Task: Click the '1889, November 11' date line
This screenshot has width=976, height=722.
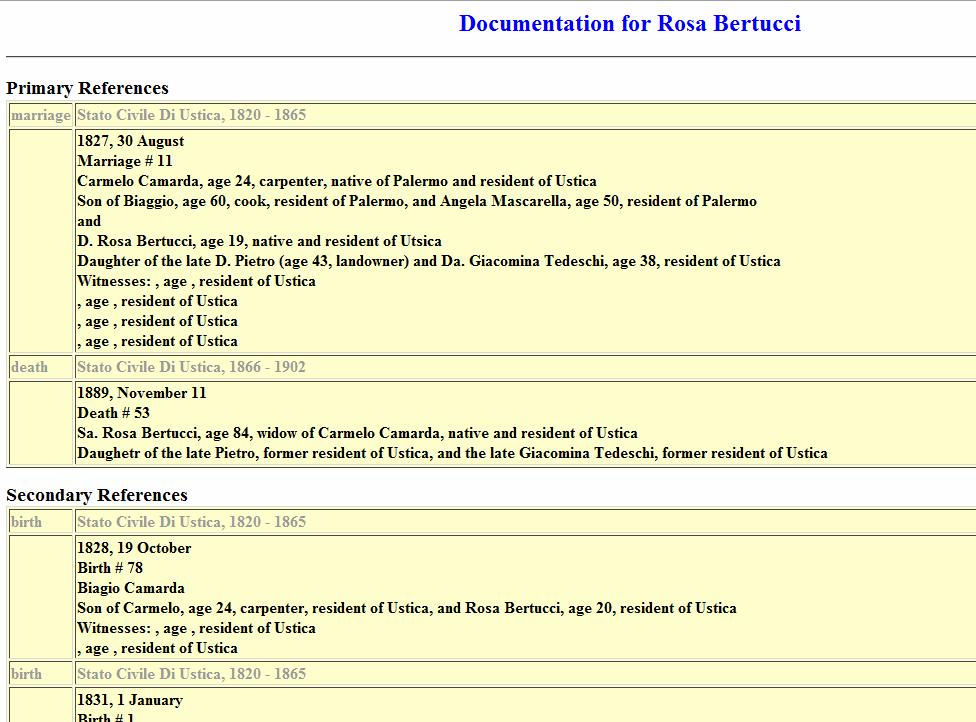Action: (x=141, y=393)
